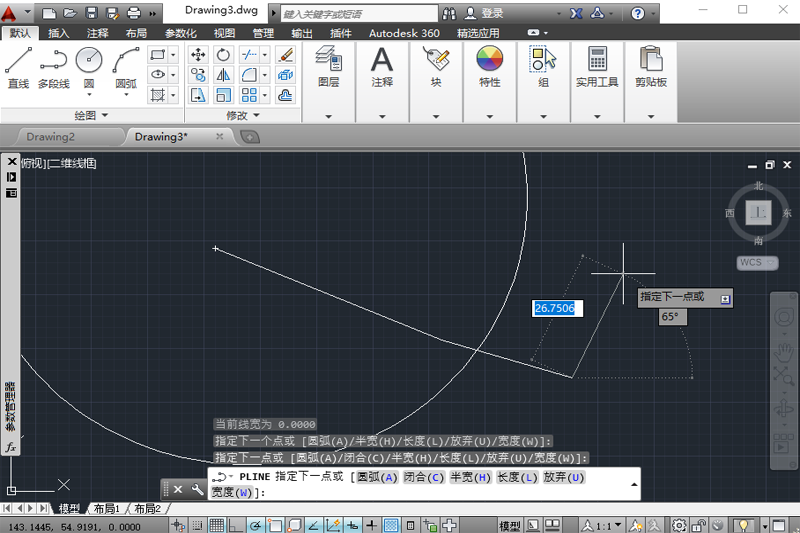
Task: Select the Line (直线) draw tool
Action: 18,68
